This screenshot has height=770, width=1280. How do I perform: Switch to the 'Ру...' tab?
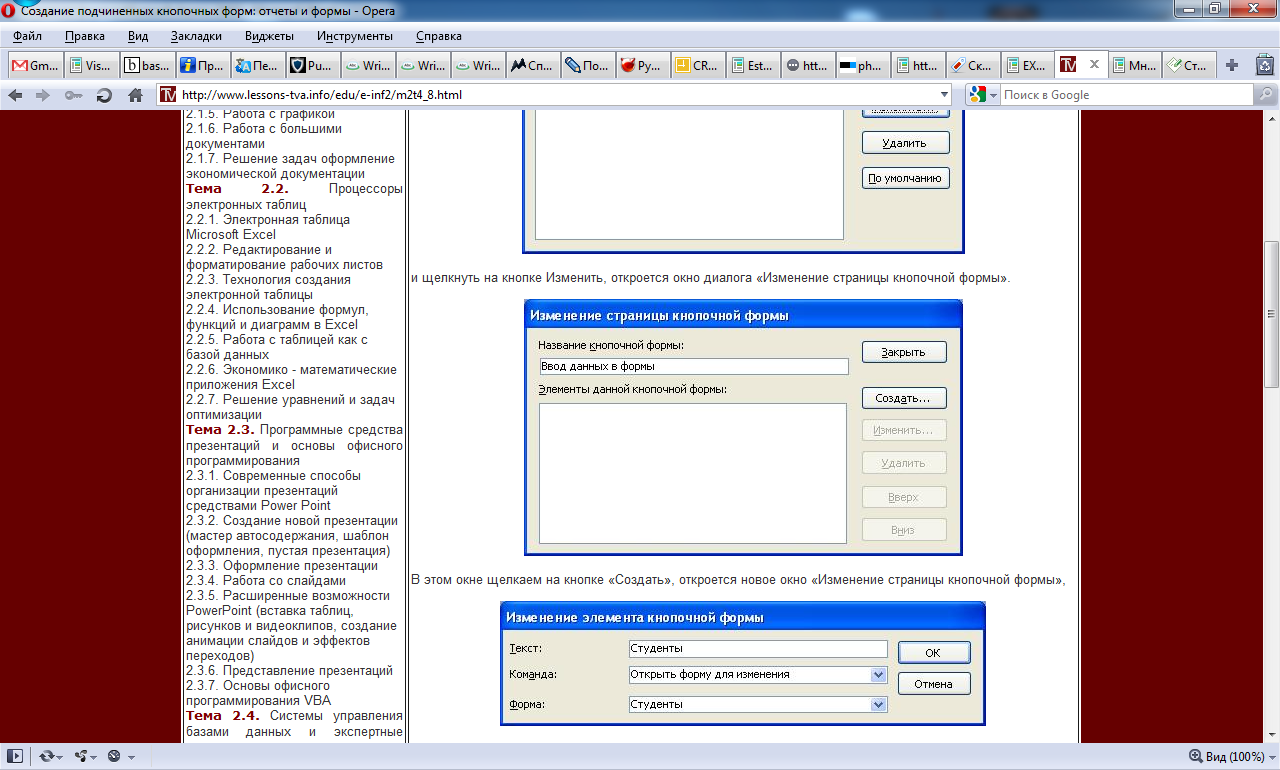pyautogui.click(x=643, y=66)
